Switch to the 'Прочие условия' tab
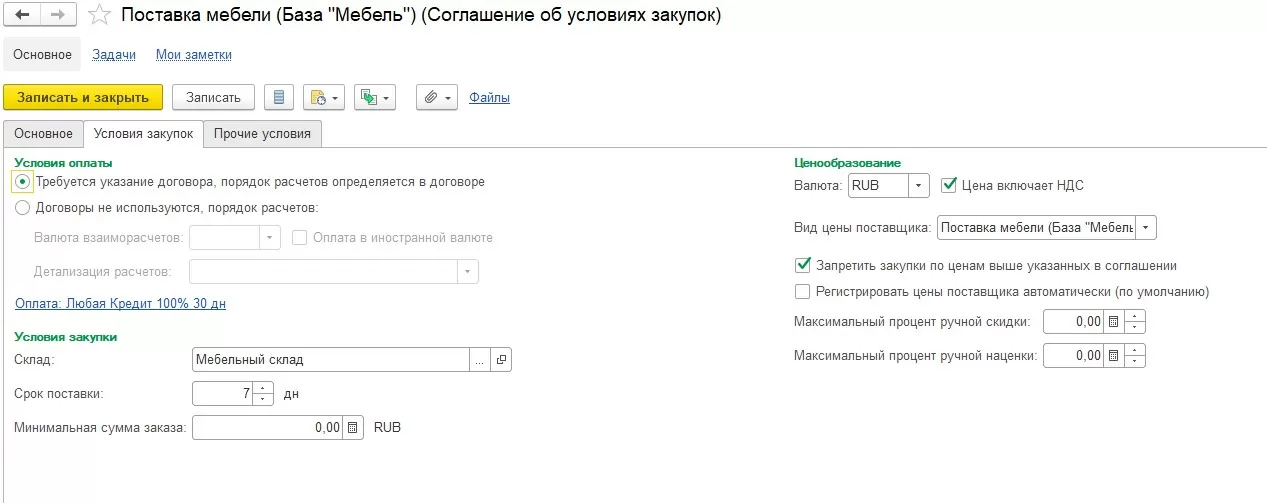1267x503 pixels. [x=262, y=133]
